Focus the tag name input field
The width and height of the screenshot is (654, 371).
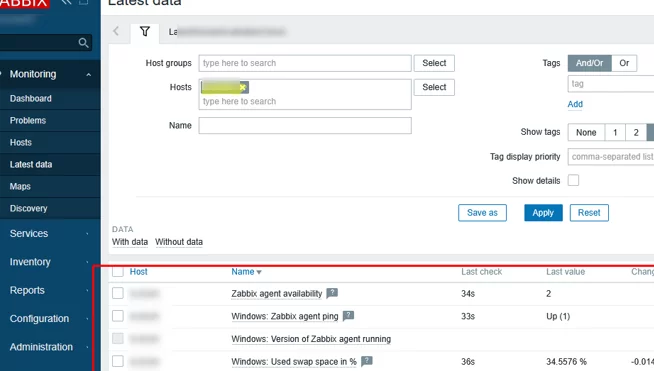pyautogui.click(x=611, y=83)
